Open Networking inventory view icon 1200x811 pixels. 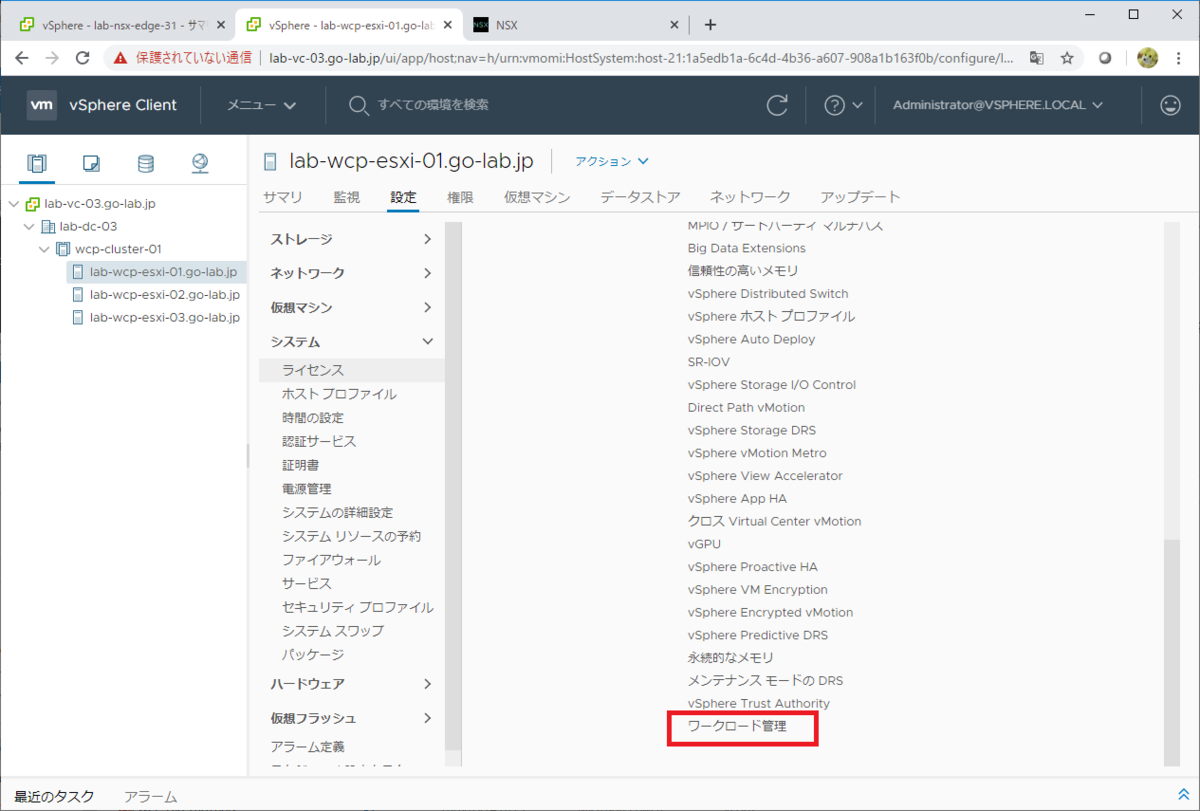click(200, 163)
